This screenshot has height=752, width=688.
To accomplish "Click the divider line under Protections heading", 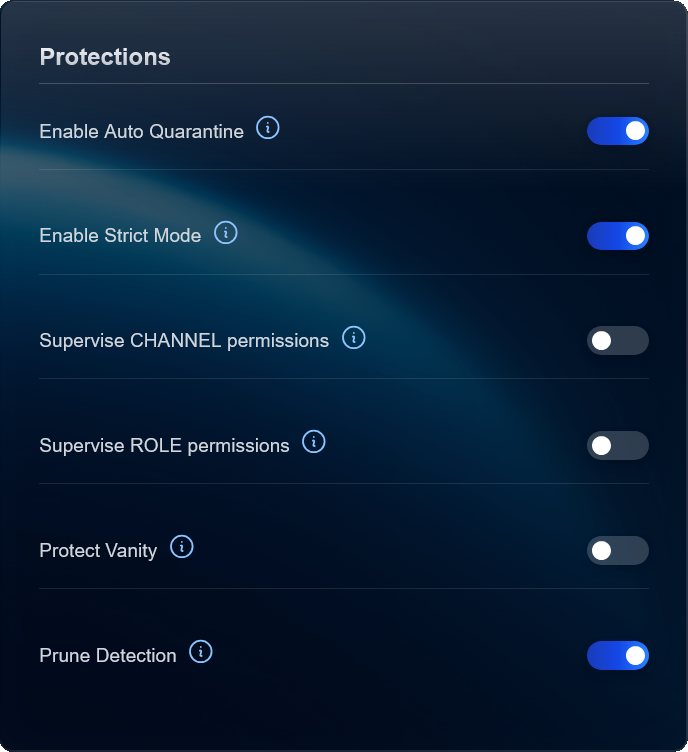I will click(344, 83).
